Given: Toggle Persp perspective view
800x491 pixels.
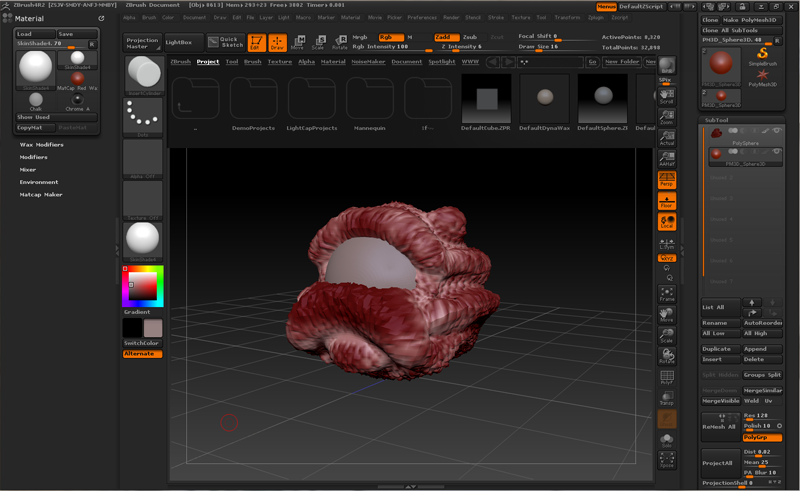Looking at the screenshot, I should (x=667, y=179).
